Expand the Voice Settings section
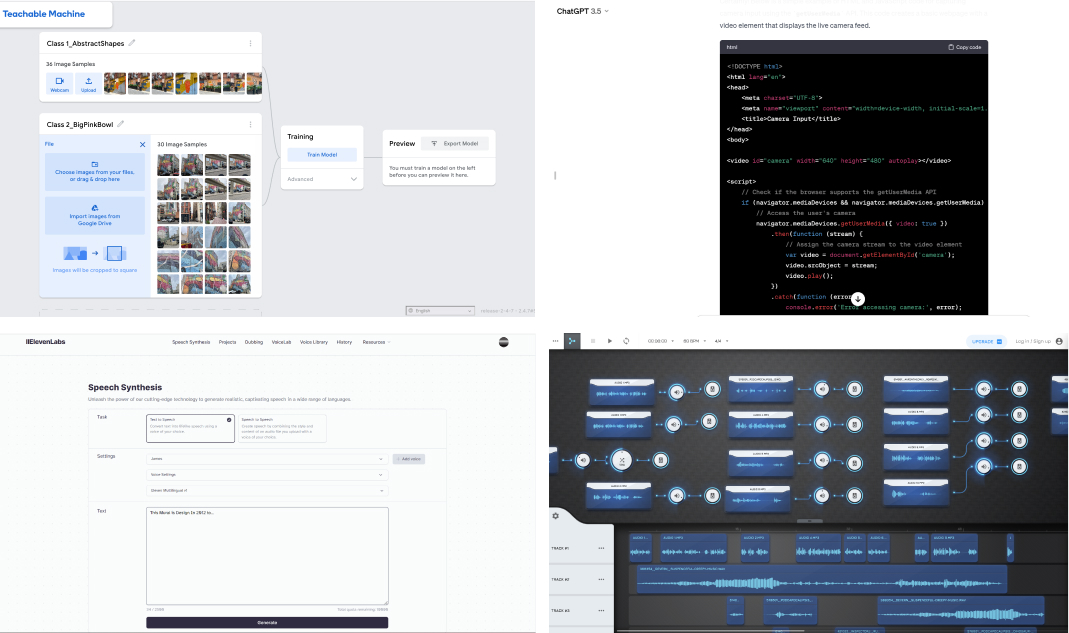 tap(267, 475)
